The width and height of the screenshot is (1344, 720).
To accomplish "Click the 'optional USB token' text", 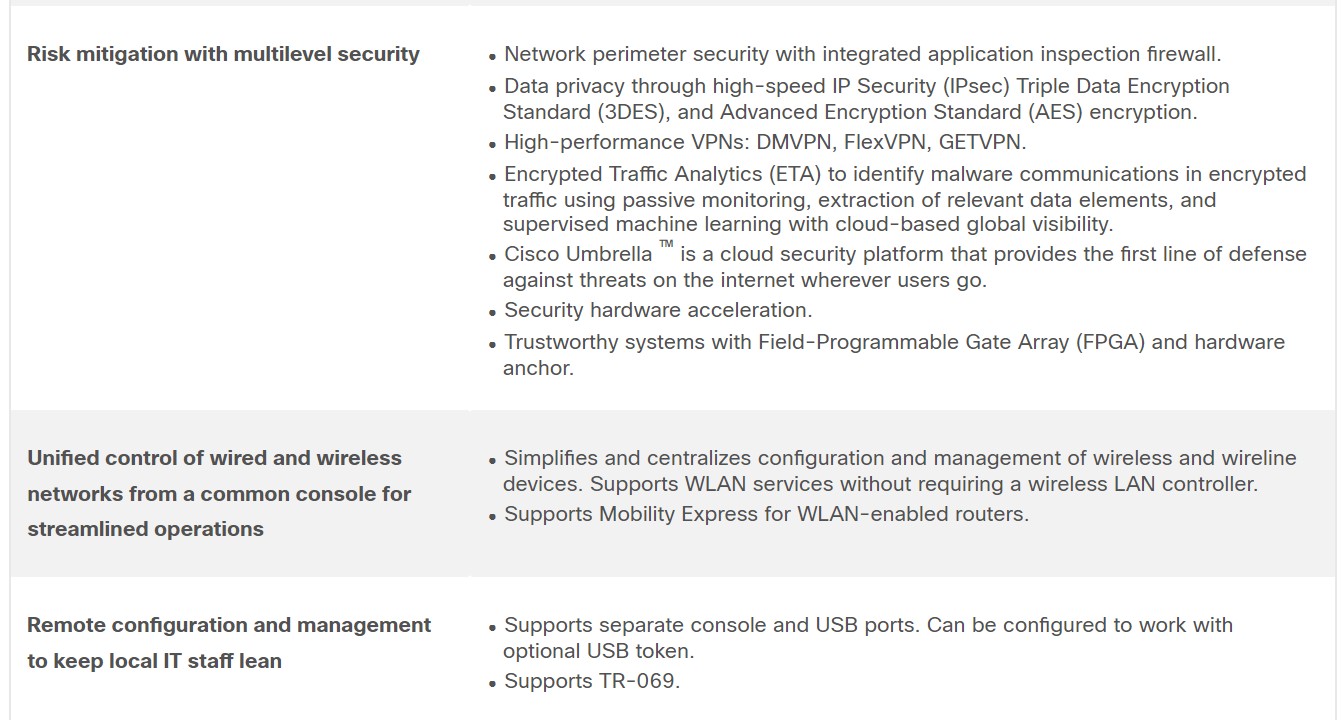I will click(598, 651).
